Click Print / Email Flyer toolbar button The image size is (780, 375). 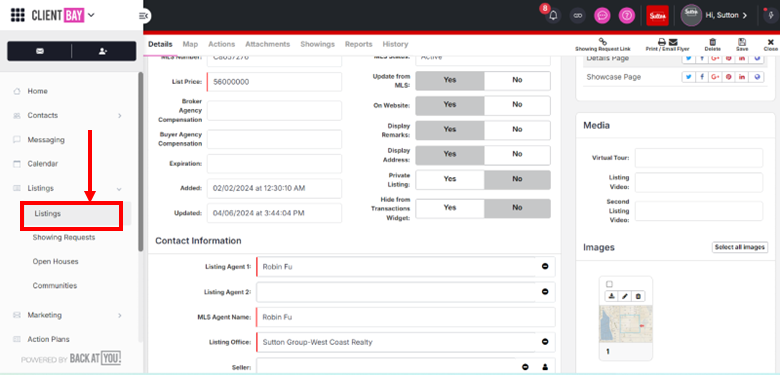(668, 45)
